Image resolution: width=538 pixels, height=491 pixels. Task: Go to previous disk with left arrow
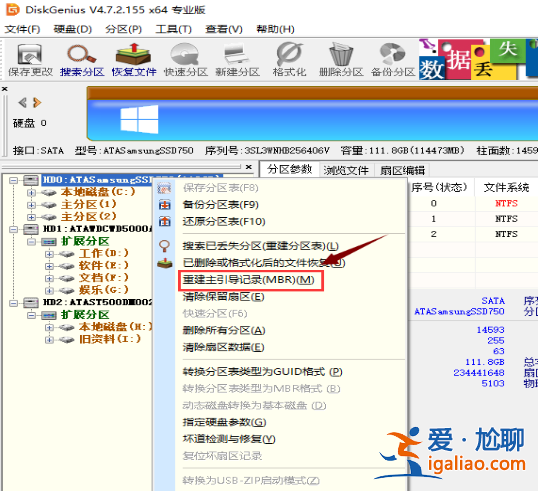tap(23, 102)
